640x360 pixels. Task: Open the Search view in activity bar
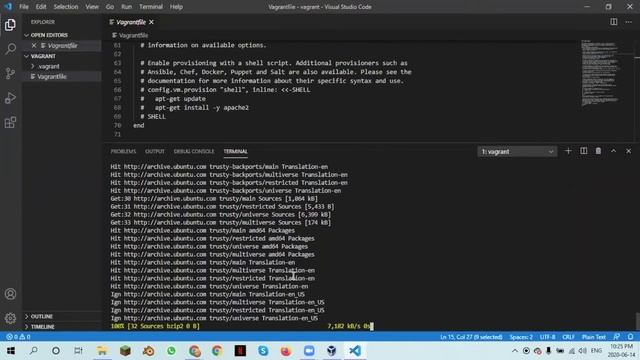pyautogui.click(x=10, y=49)
